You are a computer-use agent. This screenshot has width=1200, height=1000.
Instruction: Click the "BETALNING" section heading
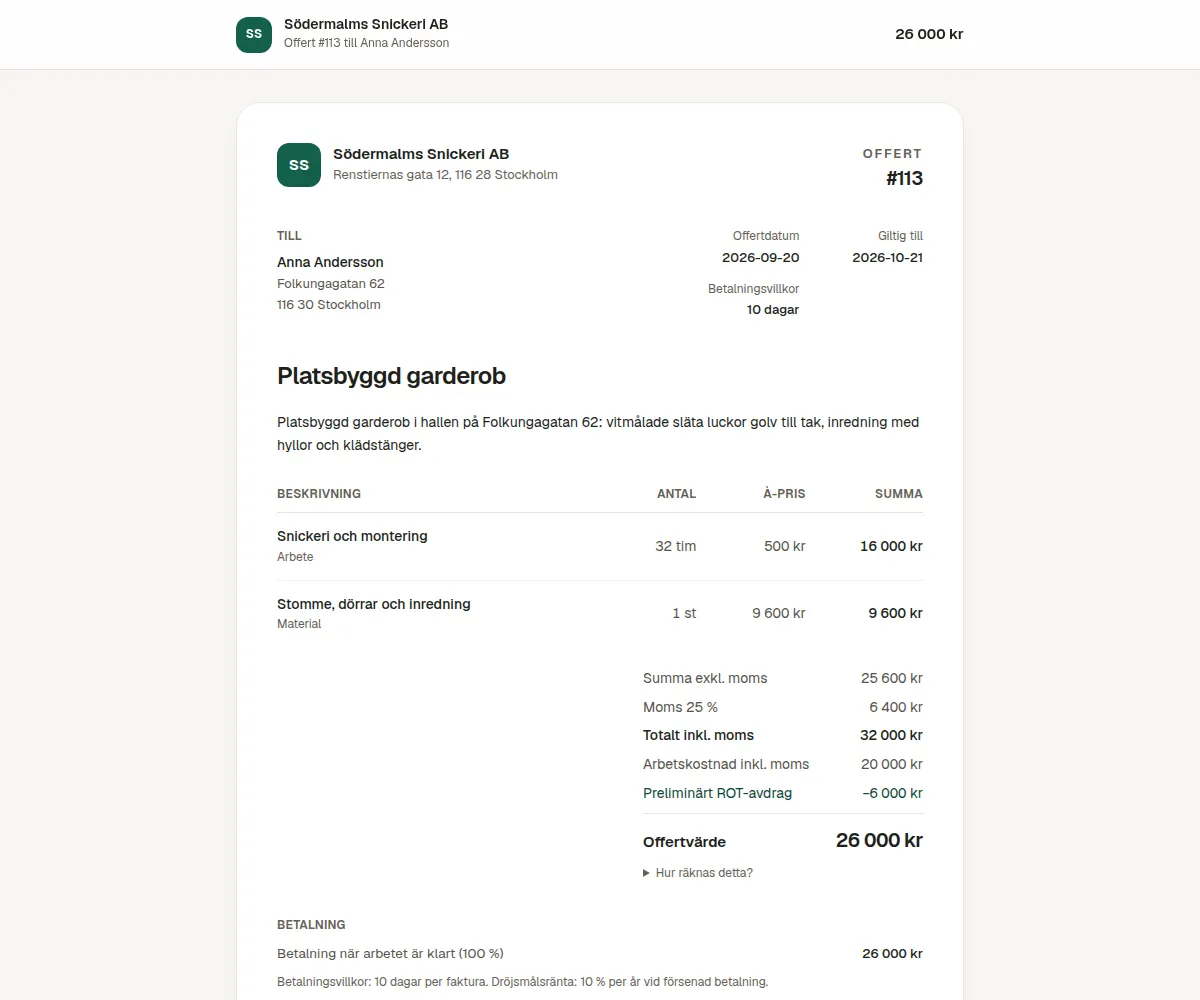click(x=311, y=925)
